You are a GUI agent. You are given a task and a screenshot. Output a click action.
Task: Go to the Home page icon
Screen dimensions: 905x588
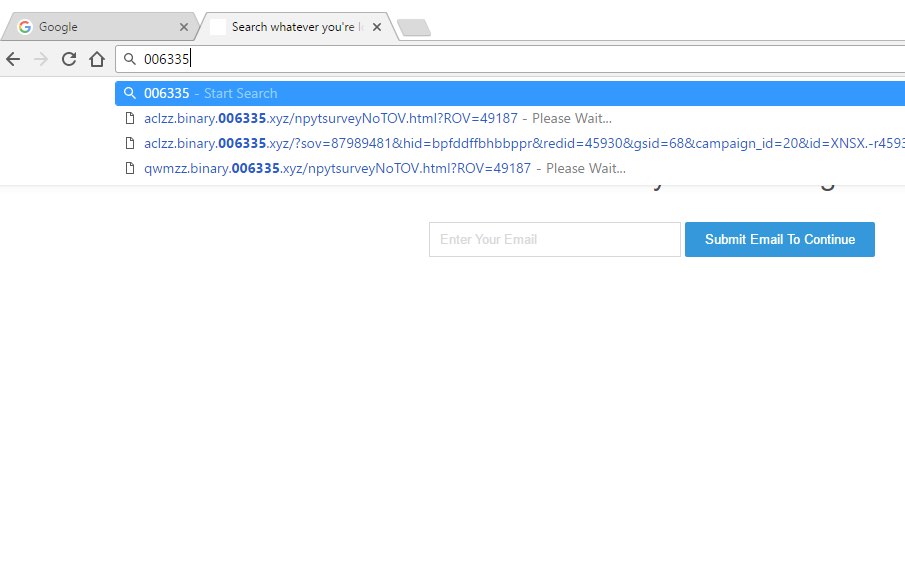[x=97, y=59]
